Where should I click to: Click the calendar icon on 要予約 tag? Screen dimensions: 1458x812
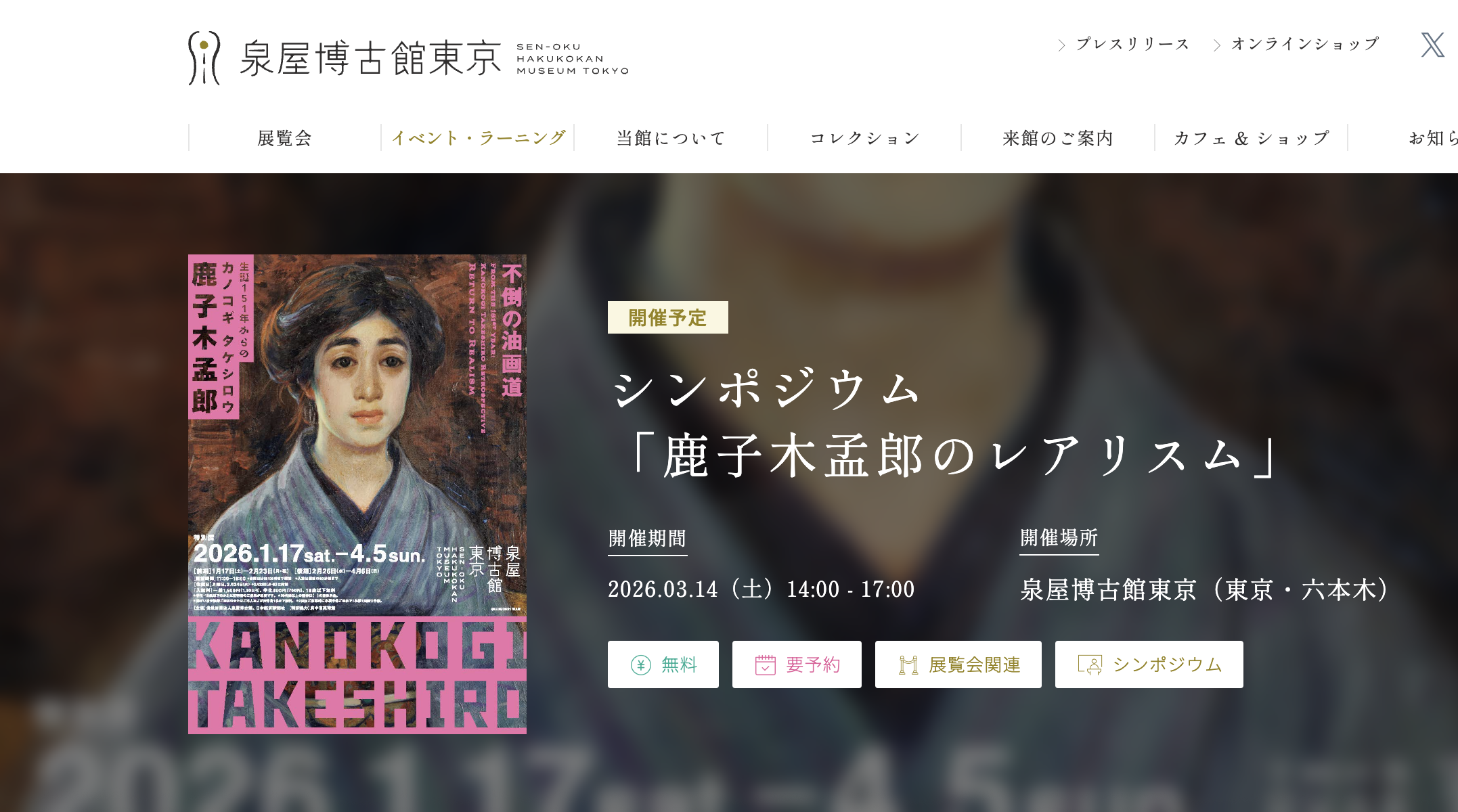click(x=765, y=665)
